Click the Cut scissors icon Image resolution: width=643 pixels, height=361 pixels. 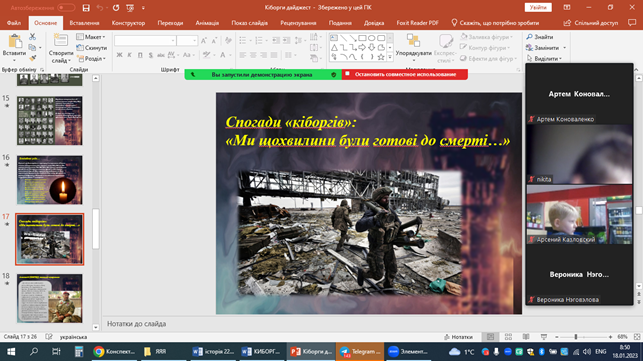pos(32,37)
